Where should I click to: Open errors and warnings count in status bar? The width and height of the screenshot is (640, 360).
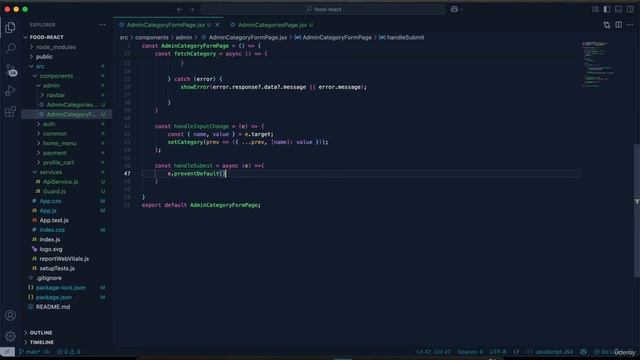pyautogui.click(x=69, y=351)
